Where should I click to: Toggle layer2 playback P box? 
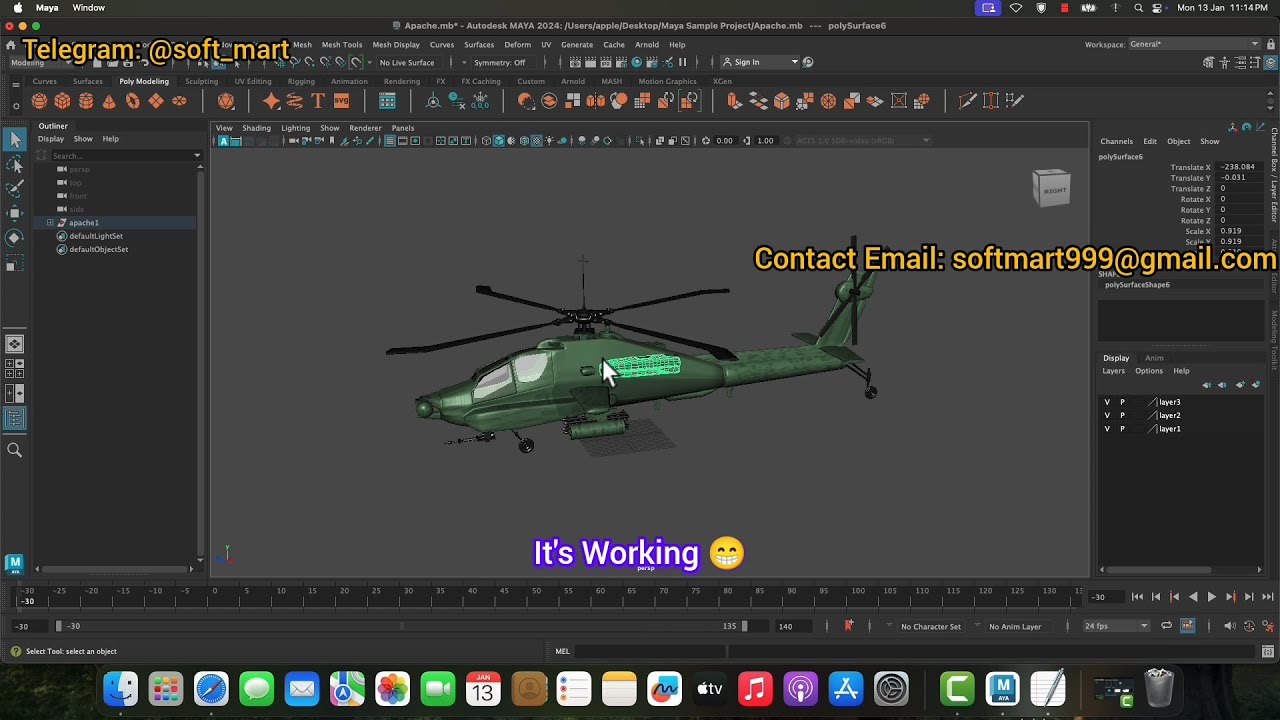pos(1122,415)
